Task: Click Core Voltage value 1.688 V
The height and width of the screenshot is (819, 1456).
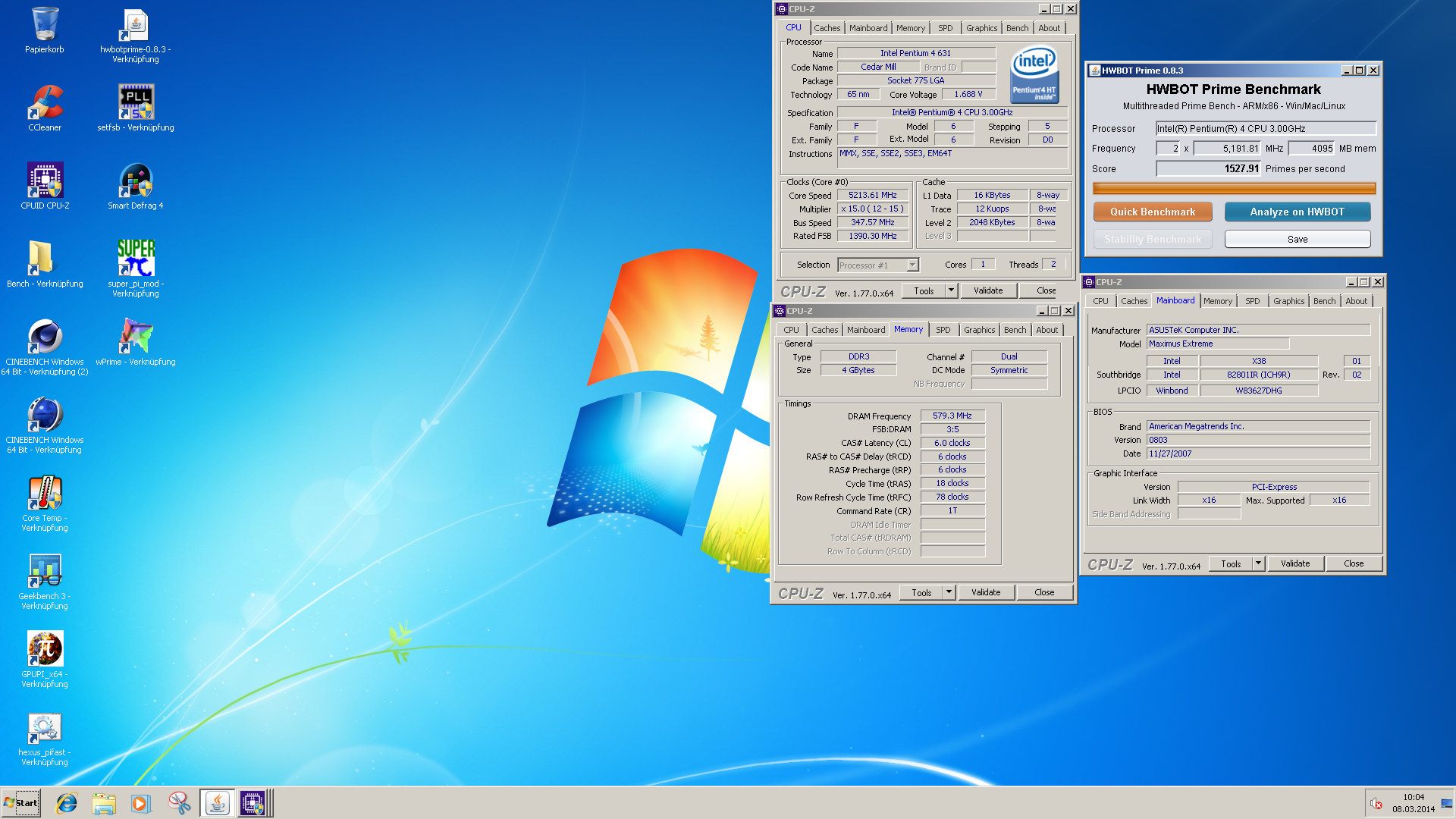Action: [x=968, y=94]
